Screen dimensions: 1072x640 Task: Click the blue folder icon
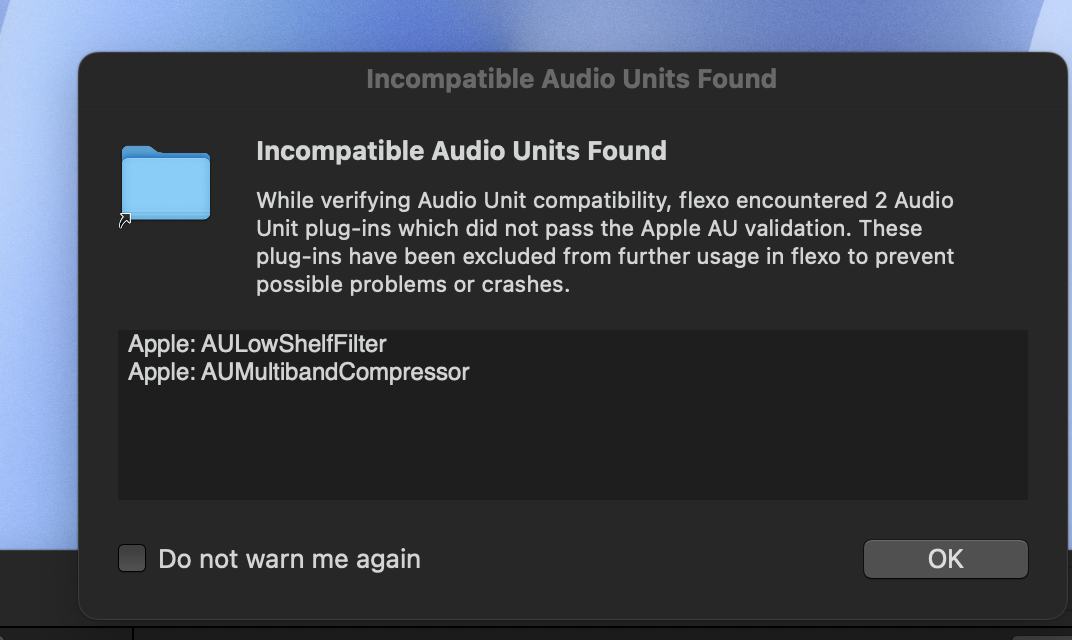(x=166, y=183)
